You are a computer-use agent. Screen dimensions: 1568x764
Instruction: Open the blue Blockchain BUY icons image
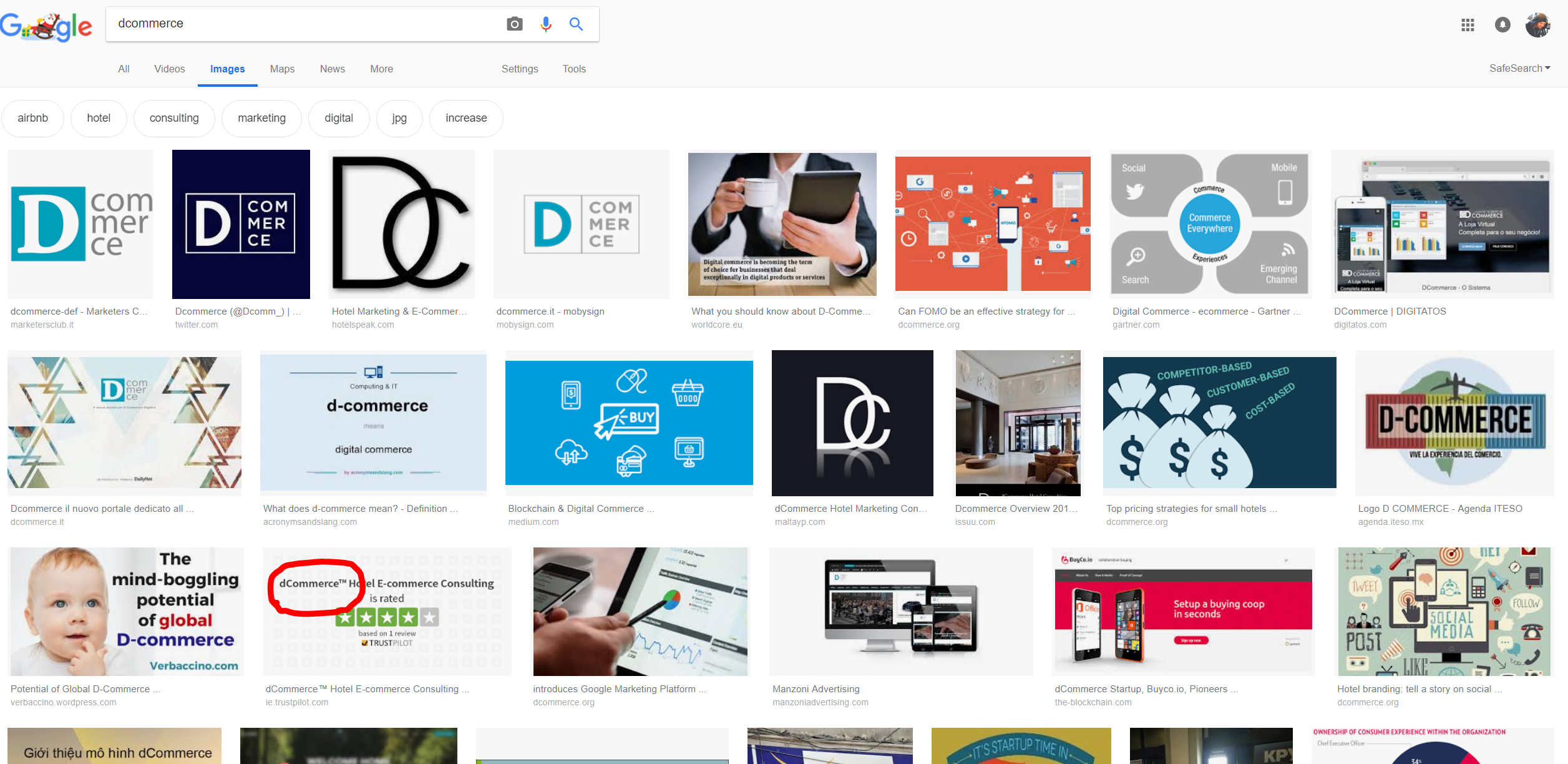[629, 423]
